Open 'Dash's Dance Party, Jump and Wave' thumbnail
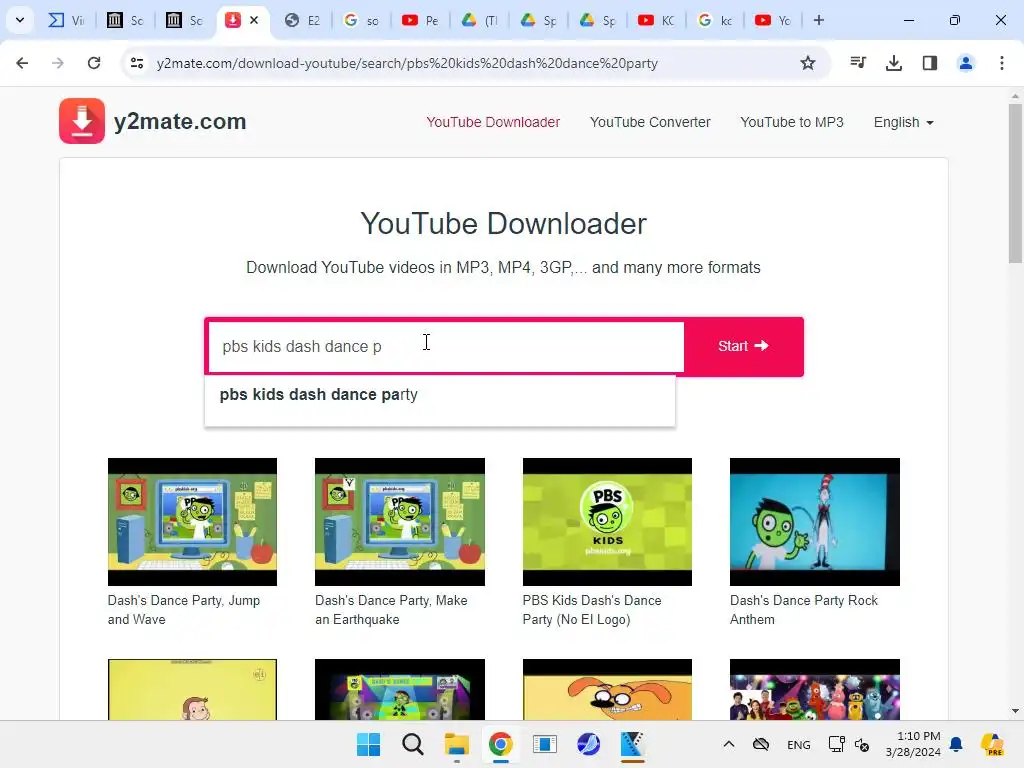The image size is (1024, 768). coord(192,522)
